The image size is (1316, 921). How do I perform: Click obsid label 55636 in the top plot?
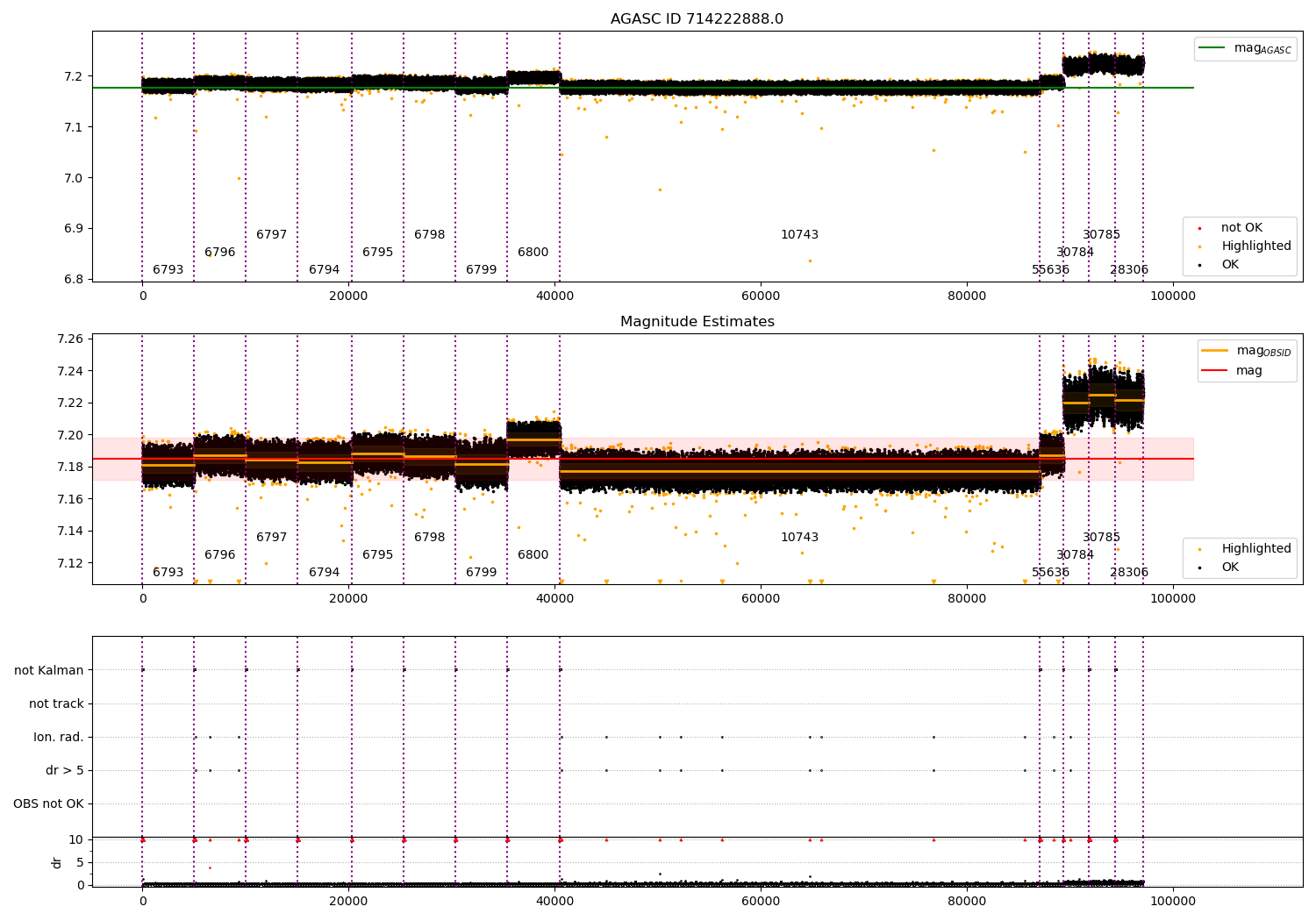1051,270
